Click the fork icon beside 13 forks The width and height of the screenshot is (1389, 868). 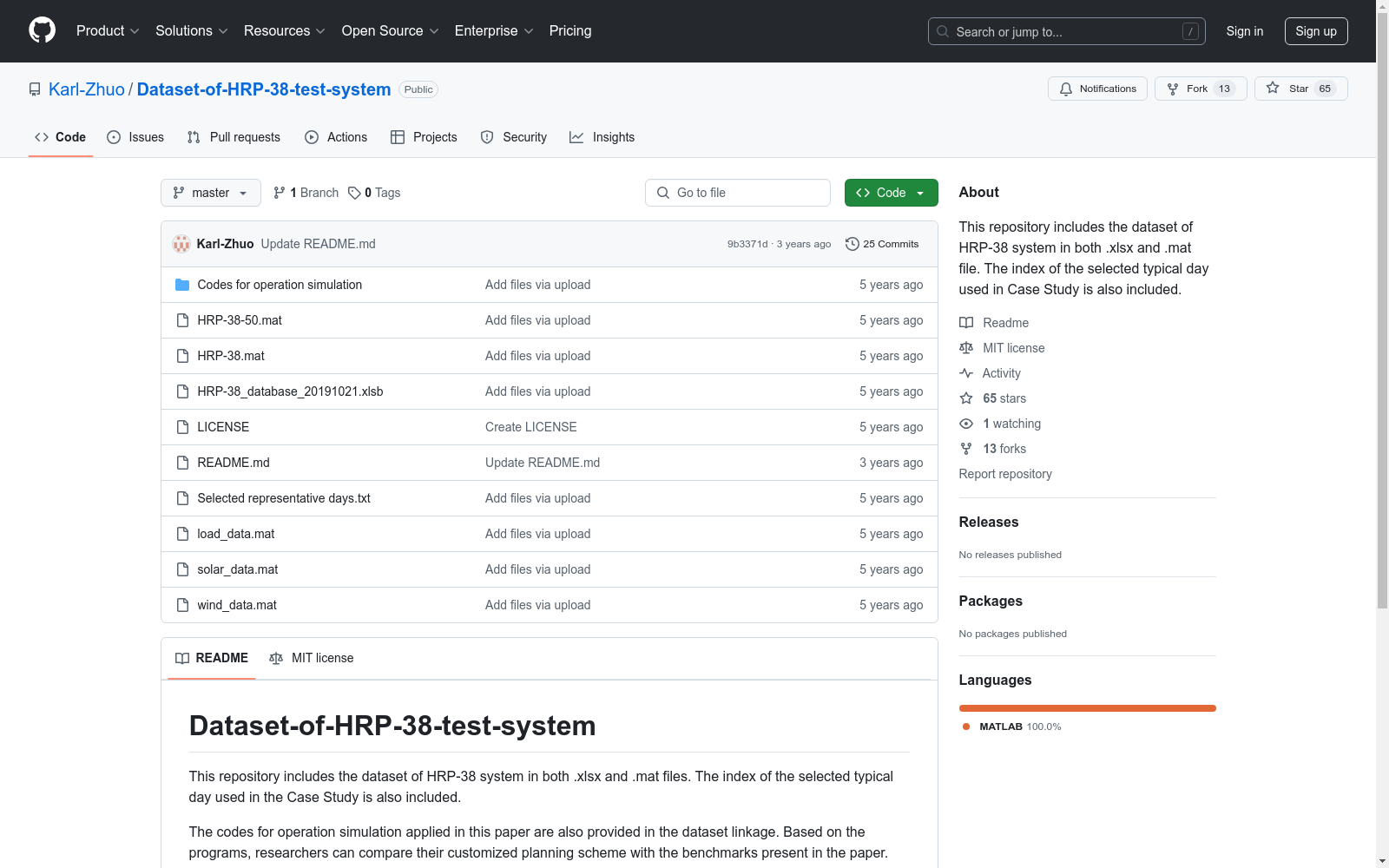pyautogui.click(x=966, y=449)
